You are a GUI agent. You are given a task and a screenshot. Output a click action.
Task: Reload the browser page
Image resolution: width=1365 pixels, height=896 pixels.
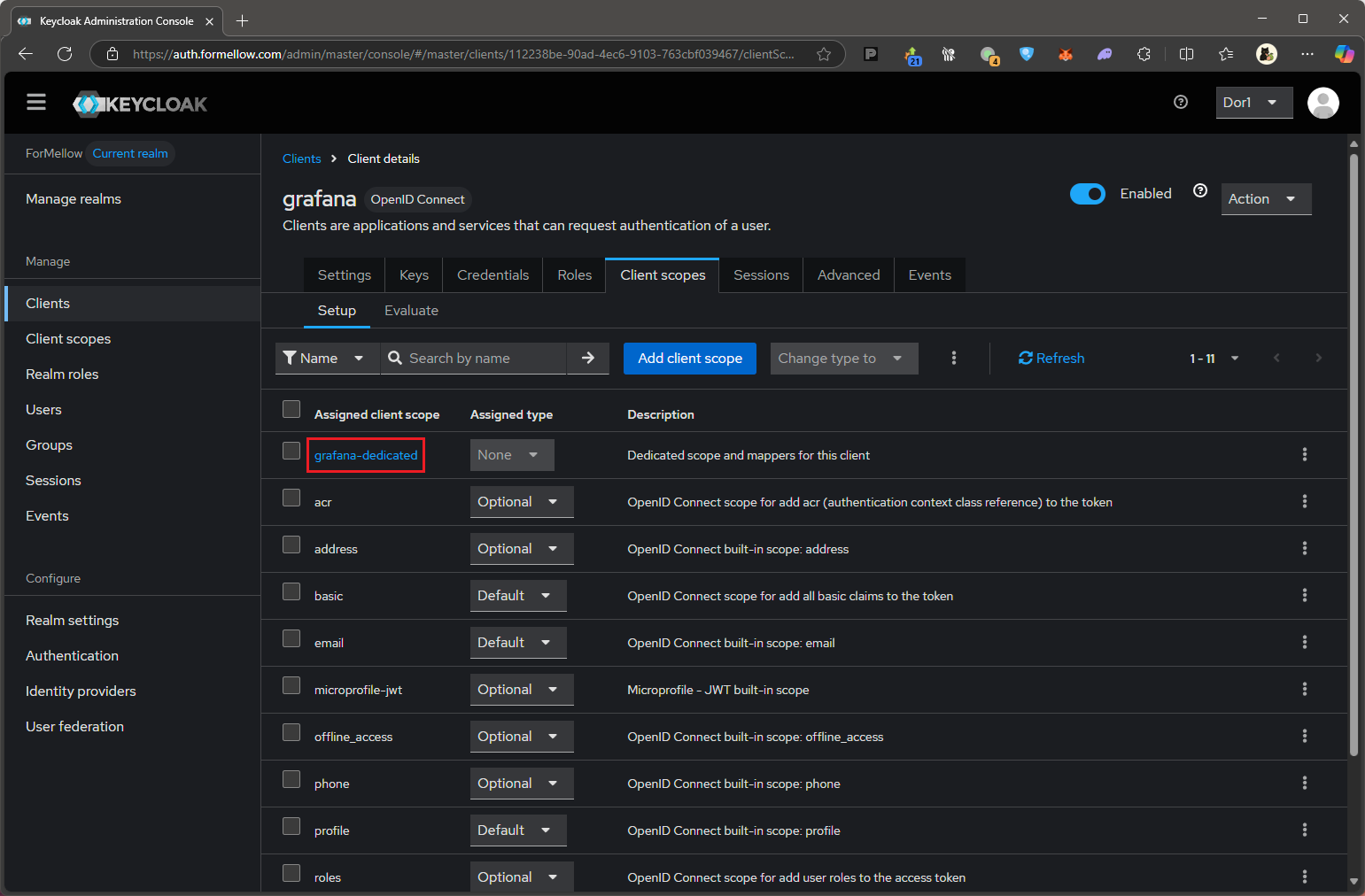[65, 54]
